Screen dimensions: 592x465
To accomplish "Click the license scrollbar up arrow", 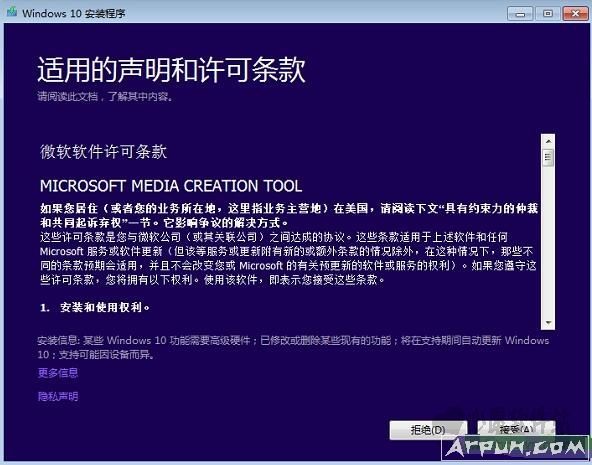I will [548, 141].
